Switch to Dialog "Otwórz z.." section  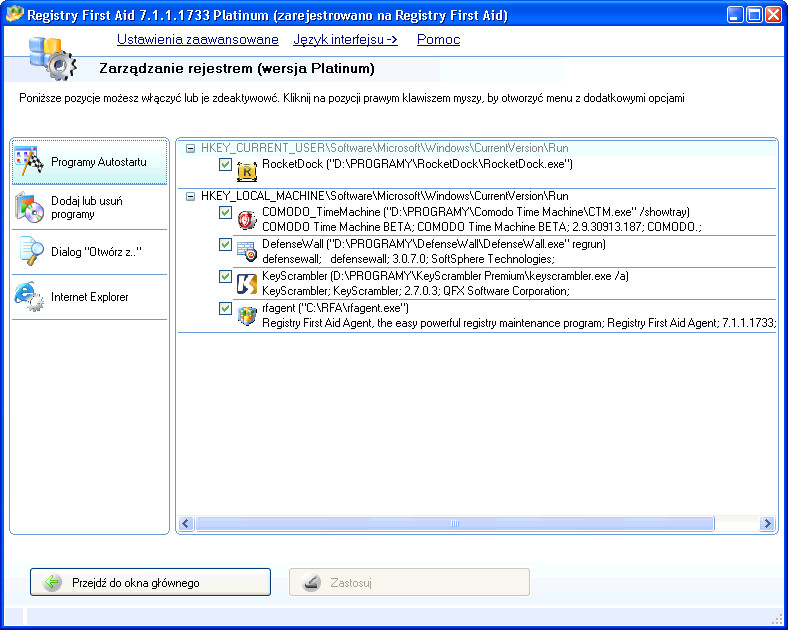pyautogui.click(x=89, y=252)
